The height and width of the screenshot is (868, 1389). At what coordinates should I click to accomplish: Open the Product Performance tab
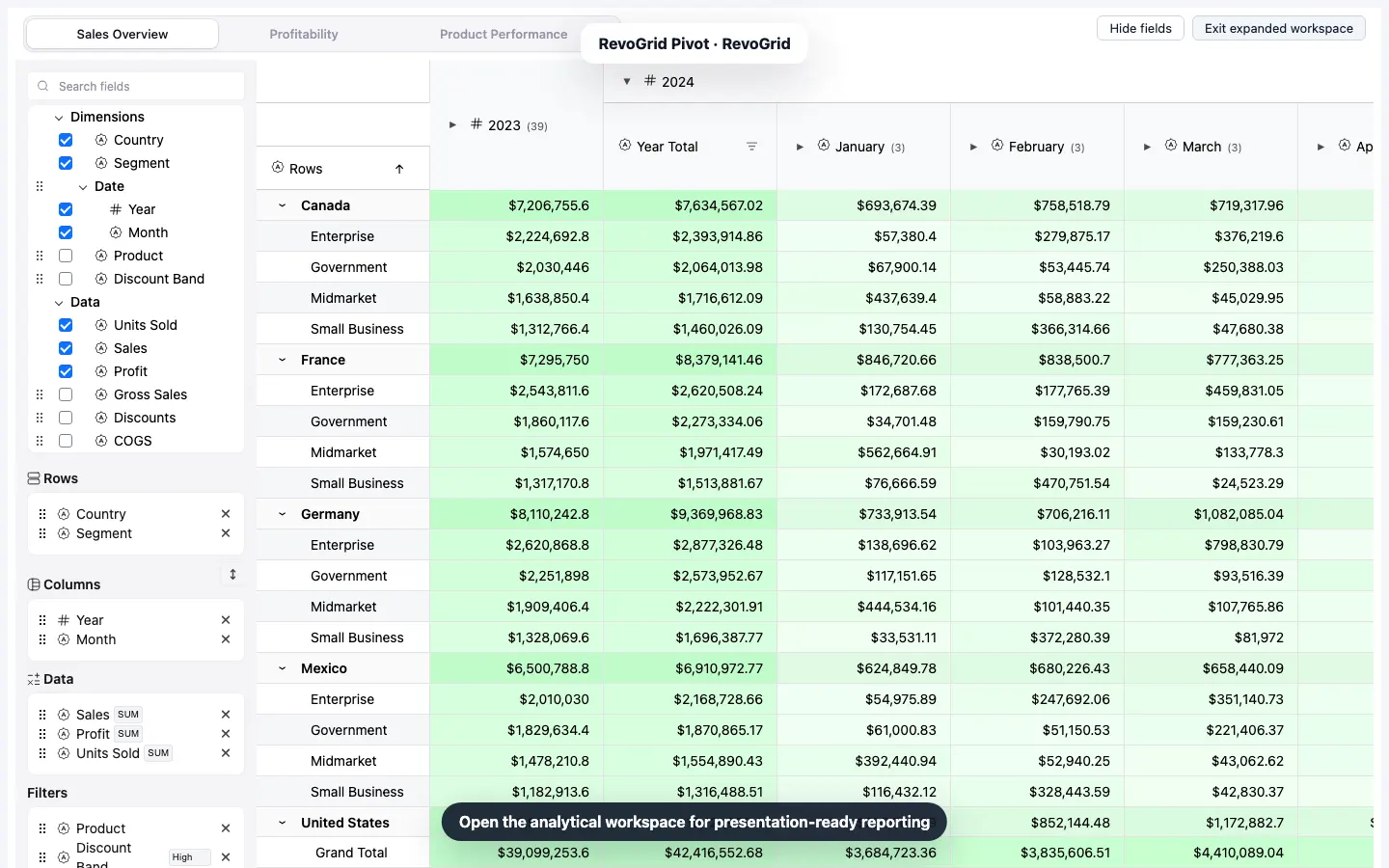click(504, 34)
